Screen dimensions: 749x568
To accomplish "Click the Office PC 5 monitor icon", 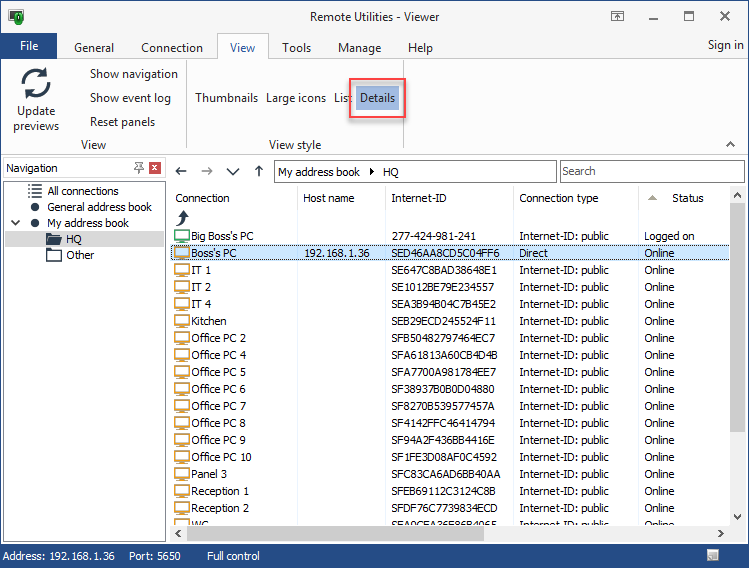I will coord(182,372).
